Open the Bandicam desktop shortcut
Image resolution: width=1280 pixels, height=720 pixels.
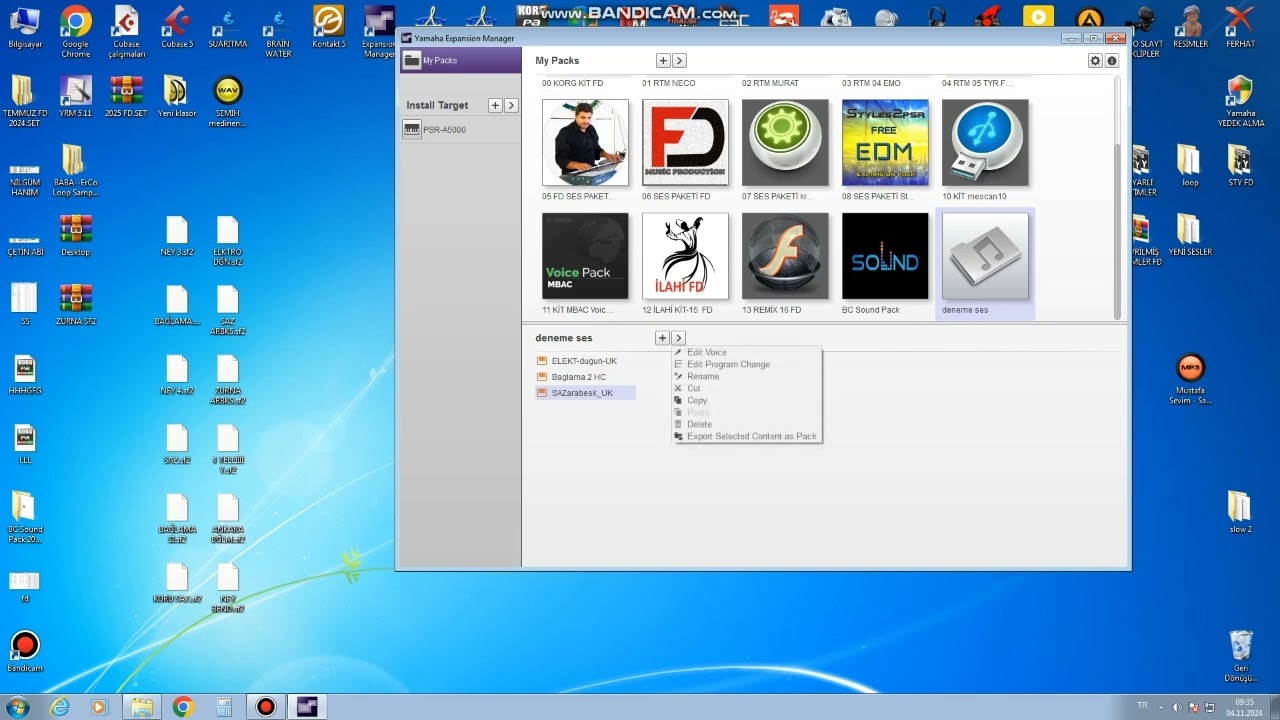point(24,652)
